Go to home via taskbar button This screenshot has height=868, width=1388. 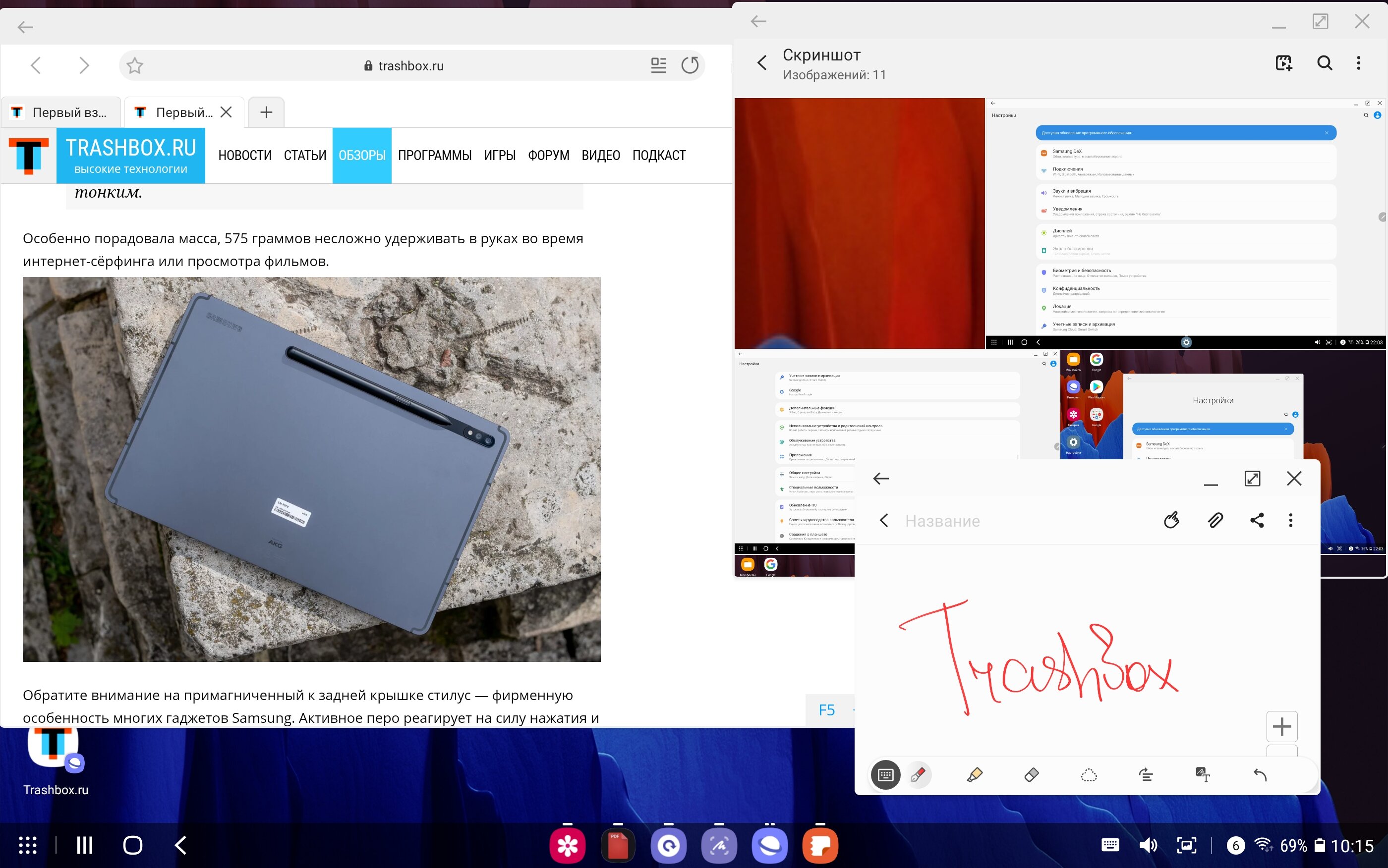pyautogui.click(x=133, y=845)
